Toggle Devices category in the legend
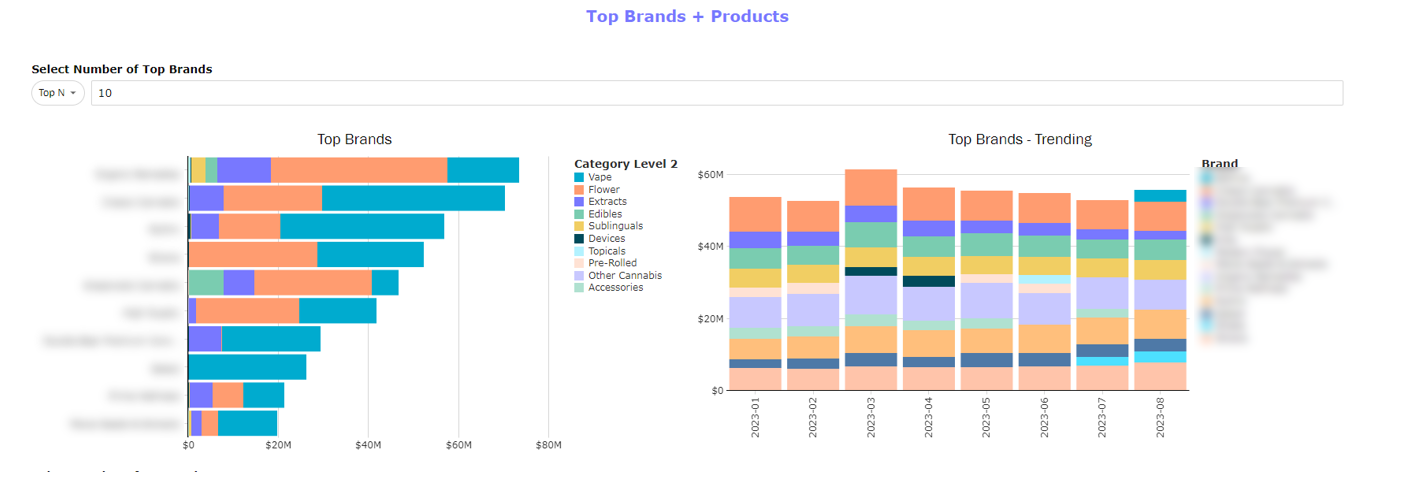Screen dimensions: 1404x495 pos(607,239)
